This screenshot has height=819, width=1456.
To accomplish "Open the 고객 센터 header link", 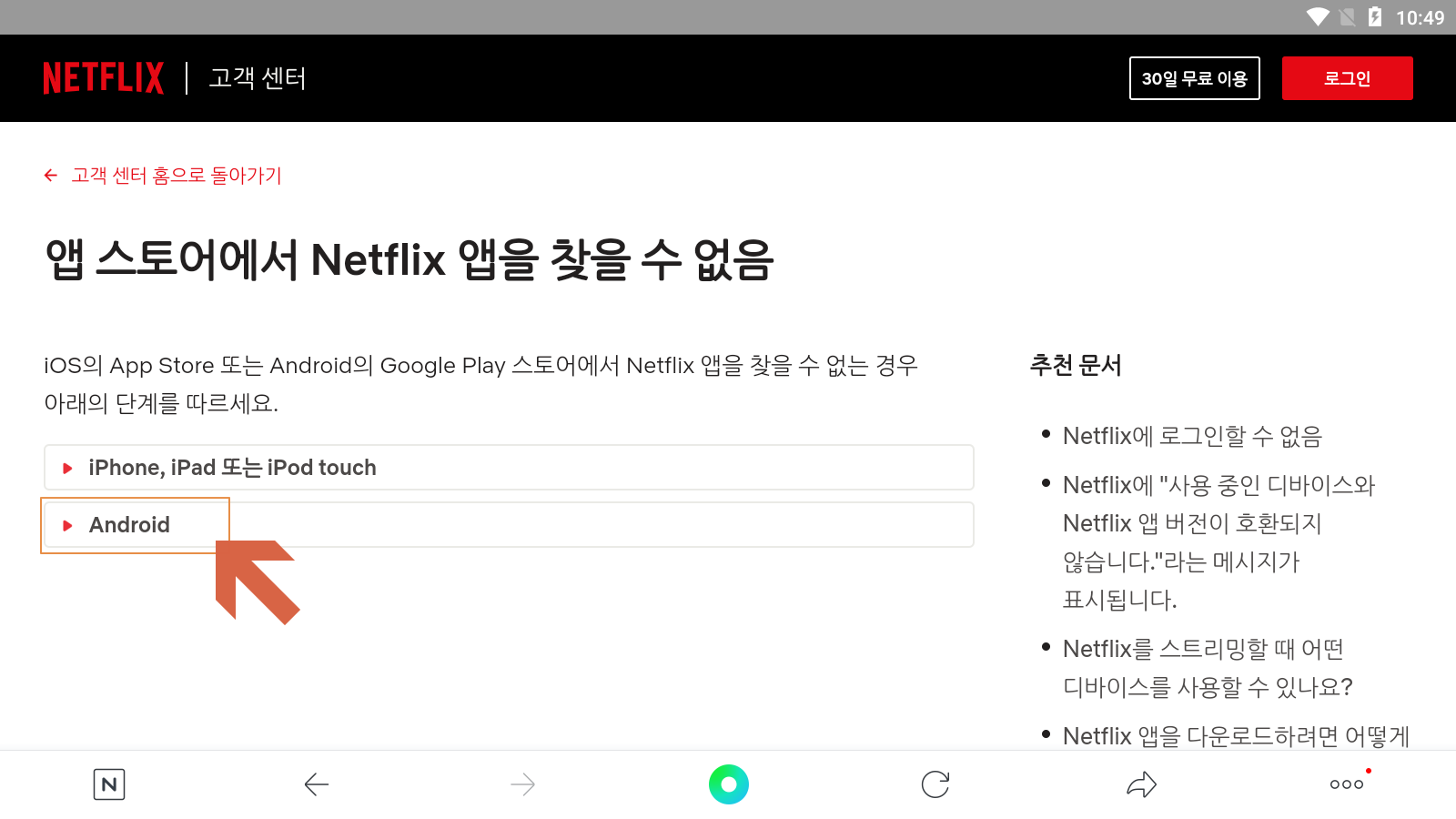I will coord(258,78).
